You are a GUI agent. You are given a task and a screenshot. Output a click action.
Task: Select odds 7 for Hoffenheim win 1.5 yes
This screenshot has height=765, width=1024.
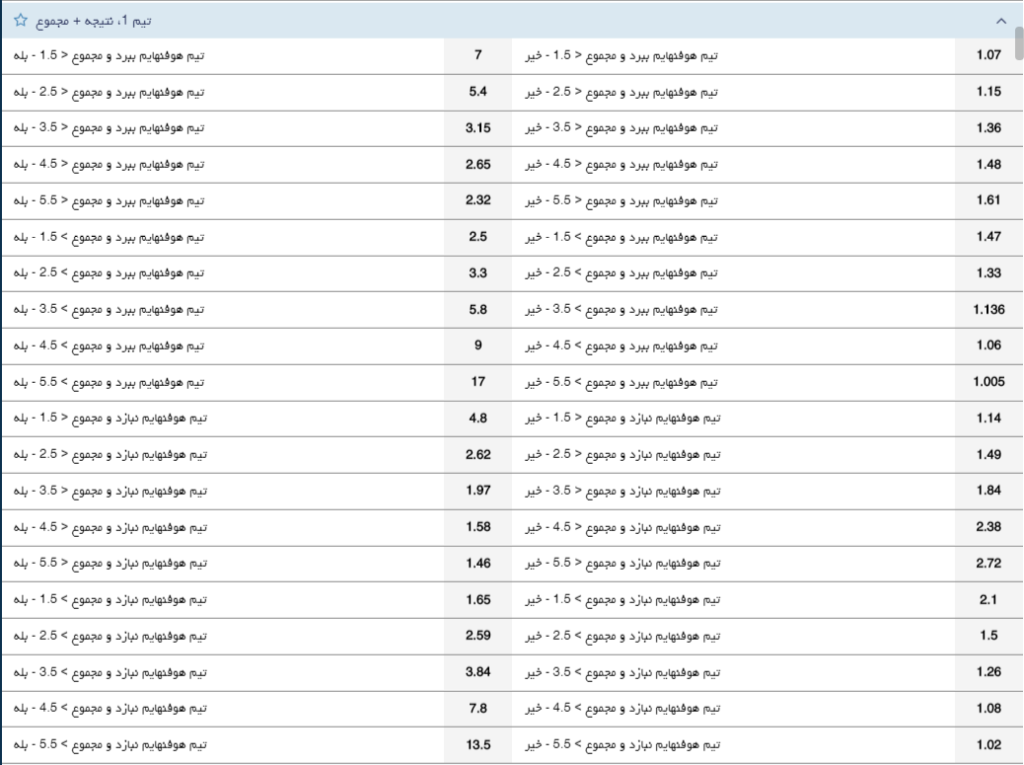477,56
